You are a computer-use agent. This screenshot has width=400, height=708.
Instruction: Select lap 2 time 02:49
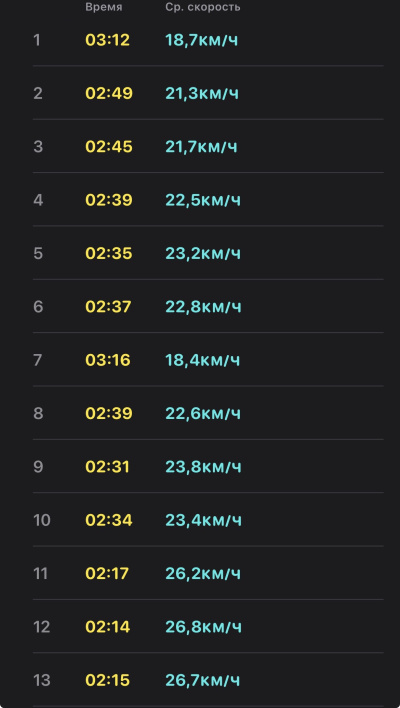(109, 93)
